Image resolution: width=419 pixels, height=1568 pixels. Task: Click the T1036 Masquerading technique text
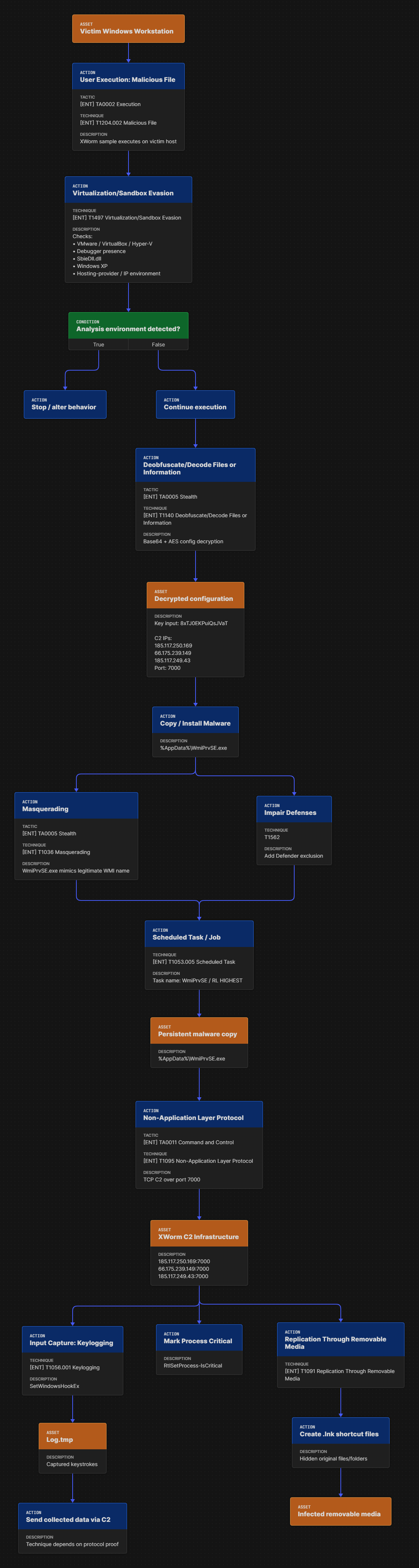(56, 852)
